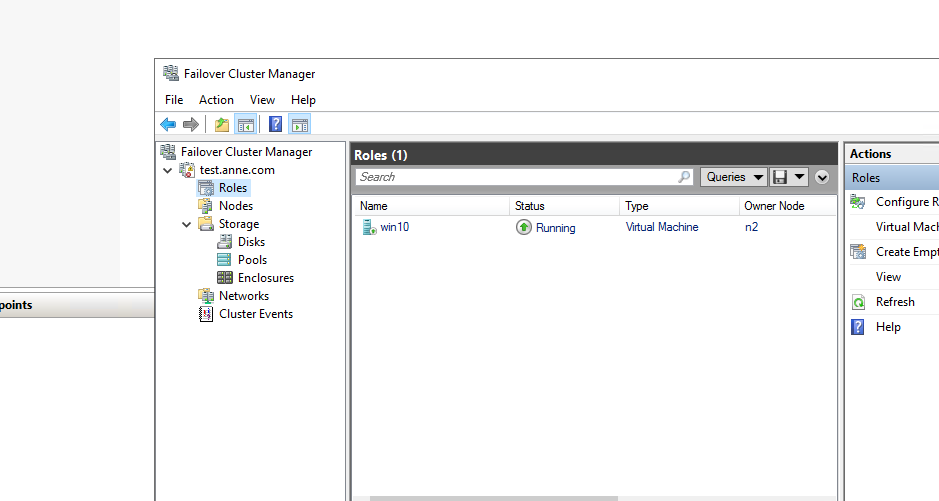The image size is (939, 501).
Task: Click Help in the Actions pane
Action: (888, 327)
